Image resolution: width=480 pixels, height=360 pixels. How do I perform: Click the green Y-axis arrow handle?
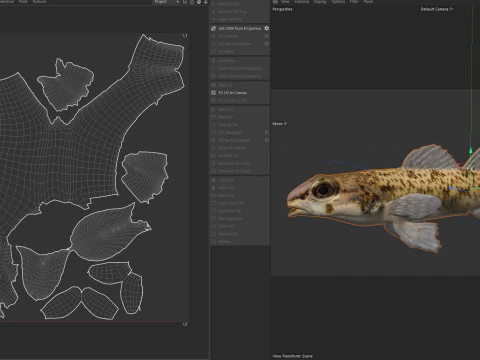tap(471, 151)
